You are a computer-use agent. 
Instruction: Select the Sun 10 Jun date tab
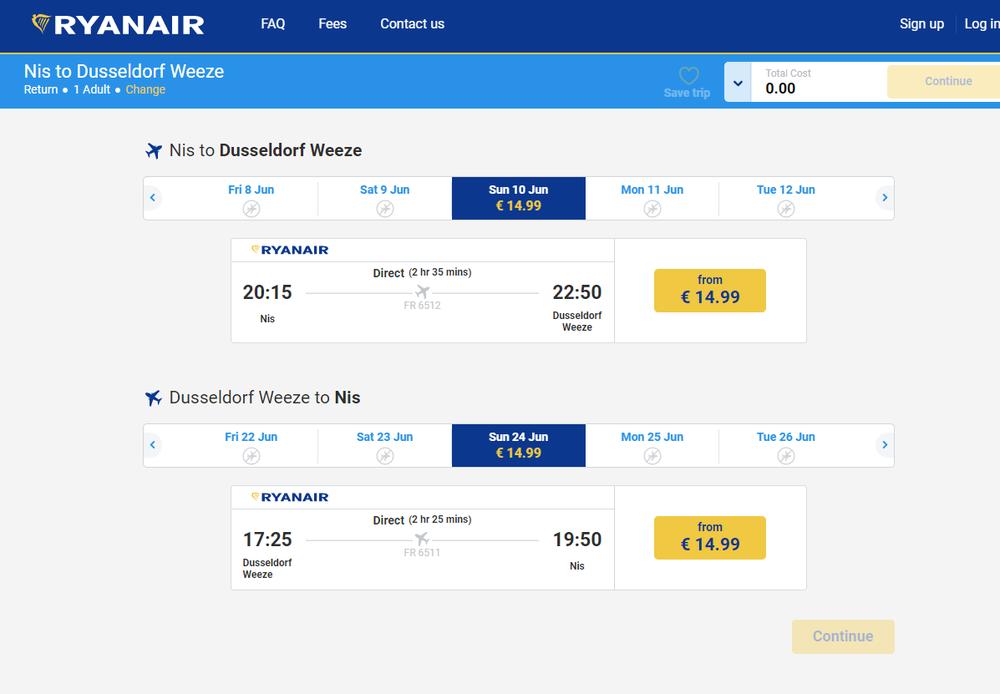(x=518, y=198)
